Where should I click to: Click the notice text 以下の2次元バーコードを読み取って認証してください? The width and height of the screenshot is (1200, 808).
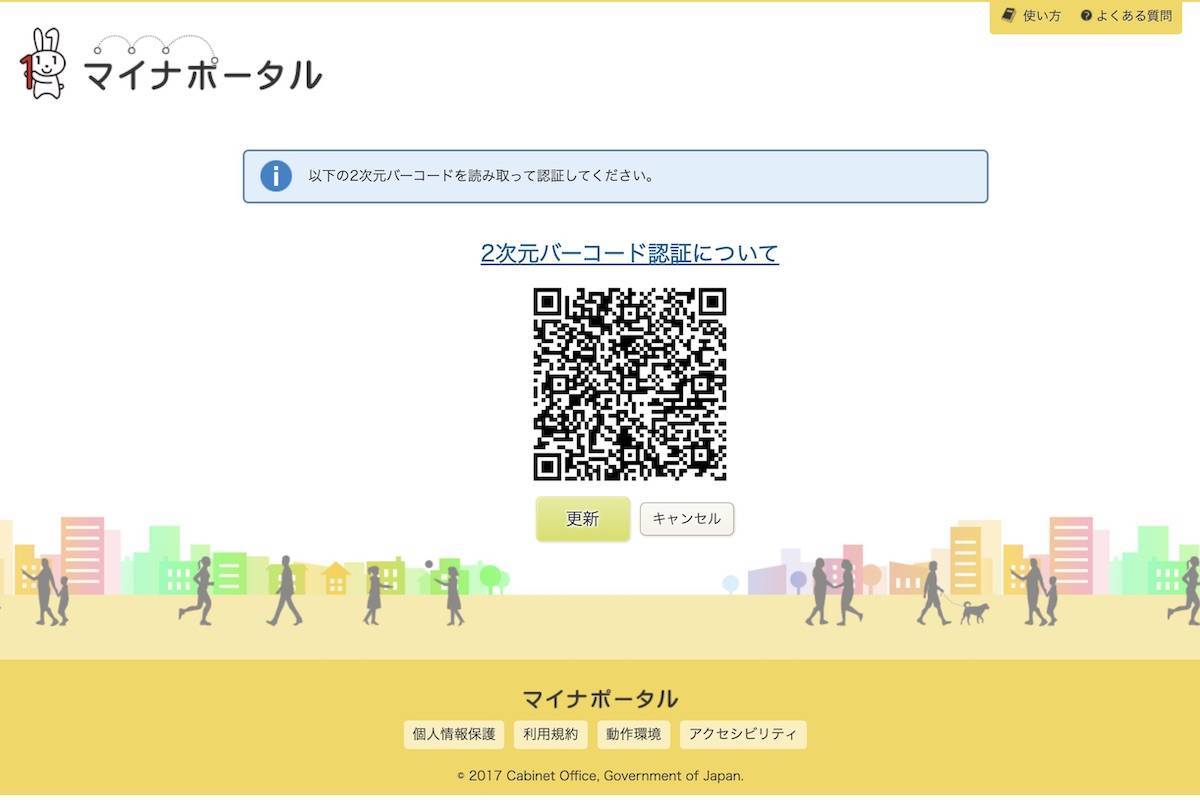pyautogui.click(x=481, y=177)
